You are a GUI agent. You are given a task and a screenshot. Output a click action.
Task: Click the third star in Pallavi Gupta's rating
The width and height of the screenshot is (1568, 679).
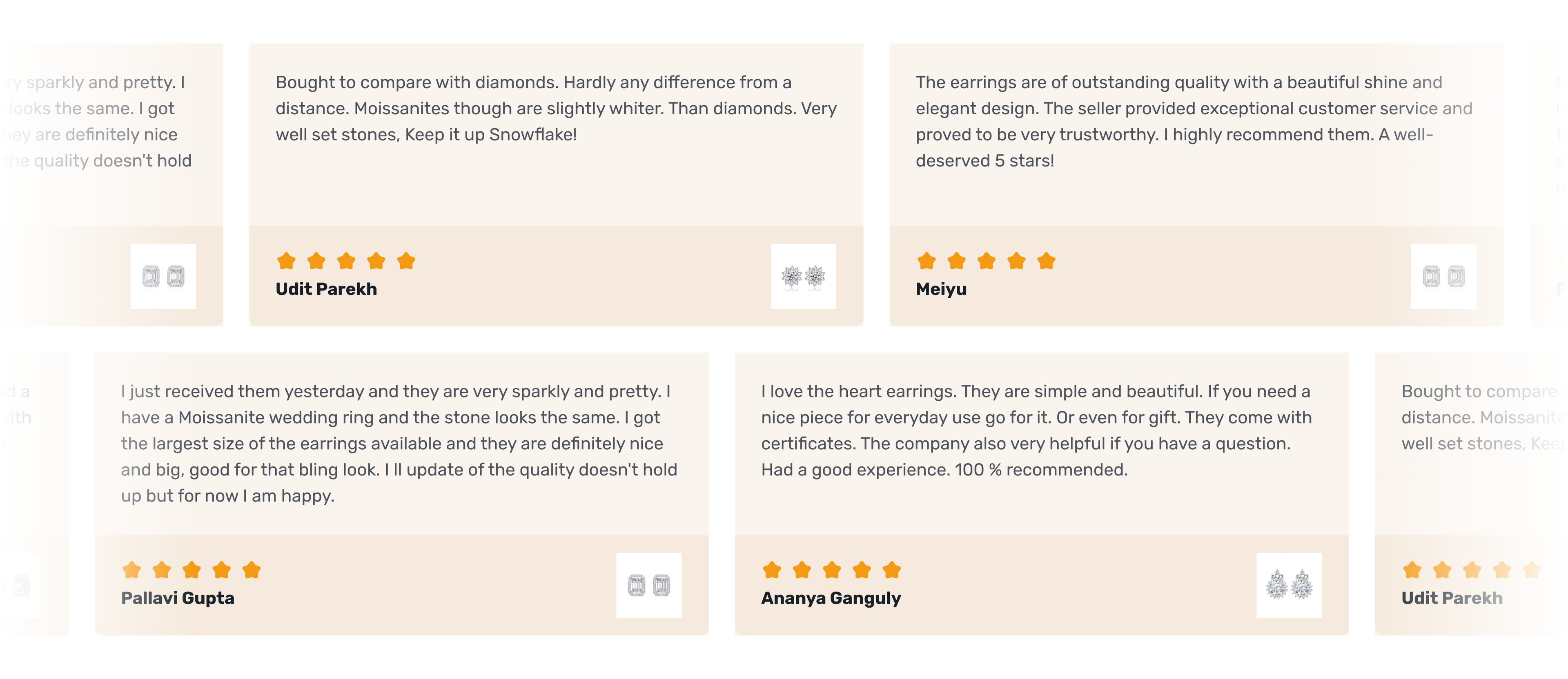coord(192,570)
